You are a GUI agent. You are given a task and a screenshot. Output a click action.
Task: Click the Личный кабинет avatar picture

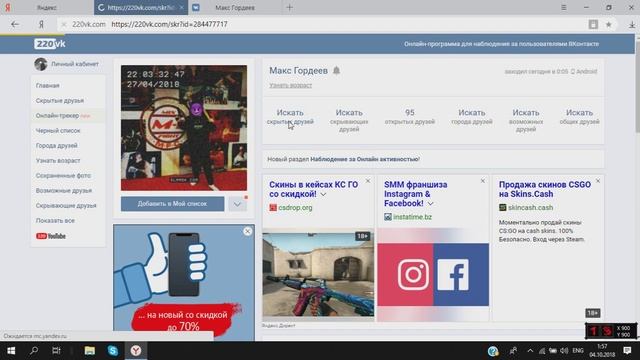[40, 64]
